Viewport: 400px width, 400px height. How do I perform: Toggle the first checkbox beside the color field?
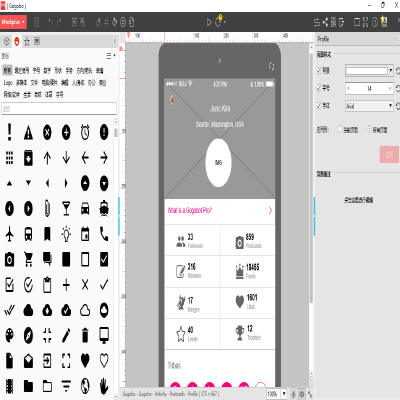coord(319,70)
